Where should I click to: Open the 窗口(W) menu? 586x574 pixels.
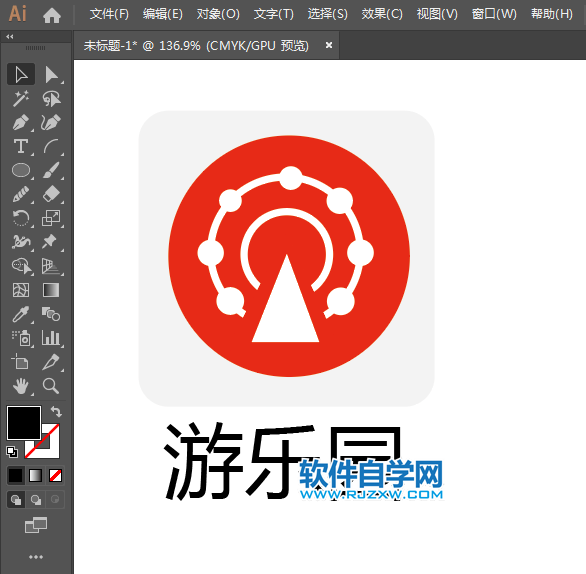pyautogui.click(x=494, y=14)
